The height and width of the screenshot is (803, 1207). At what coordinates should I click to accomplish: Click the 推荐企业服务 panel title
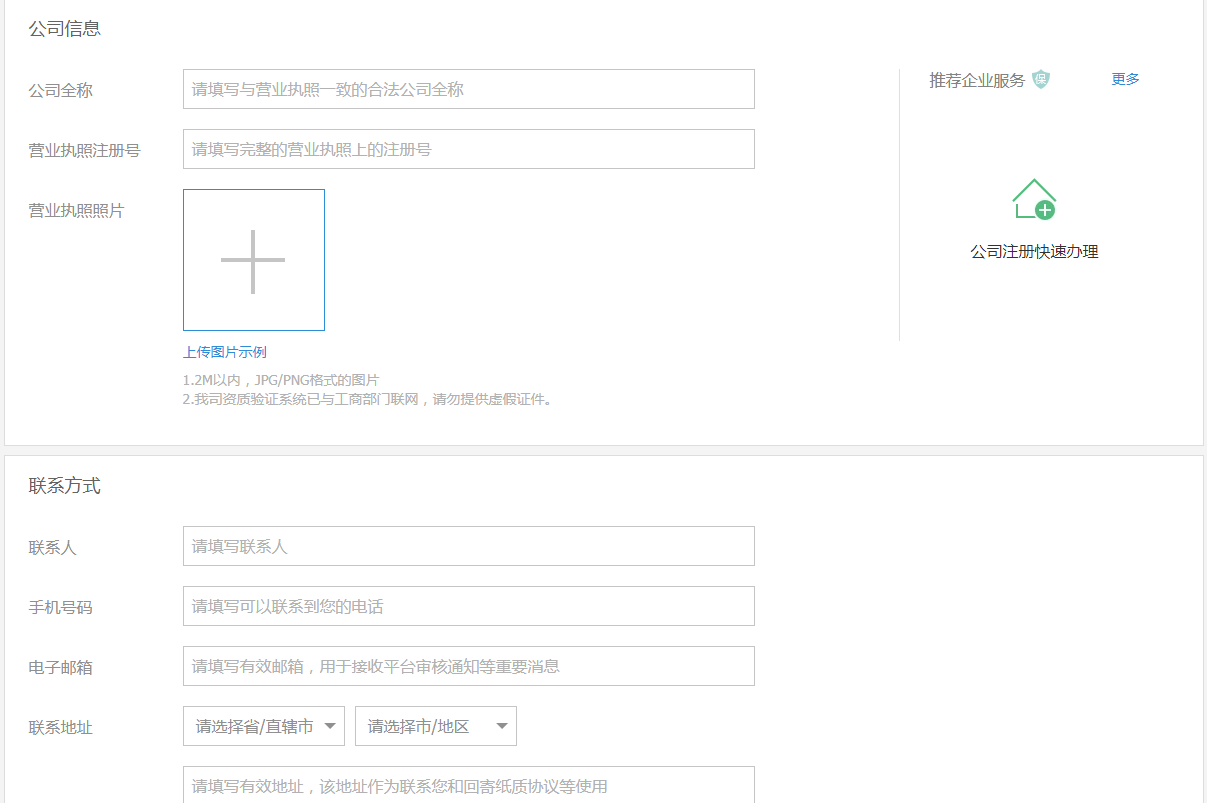click(x=975, y=79)
